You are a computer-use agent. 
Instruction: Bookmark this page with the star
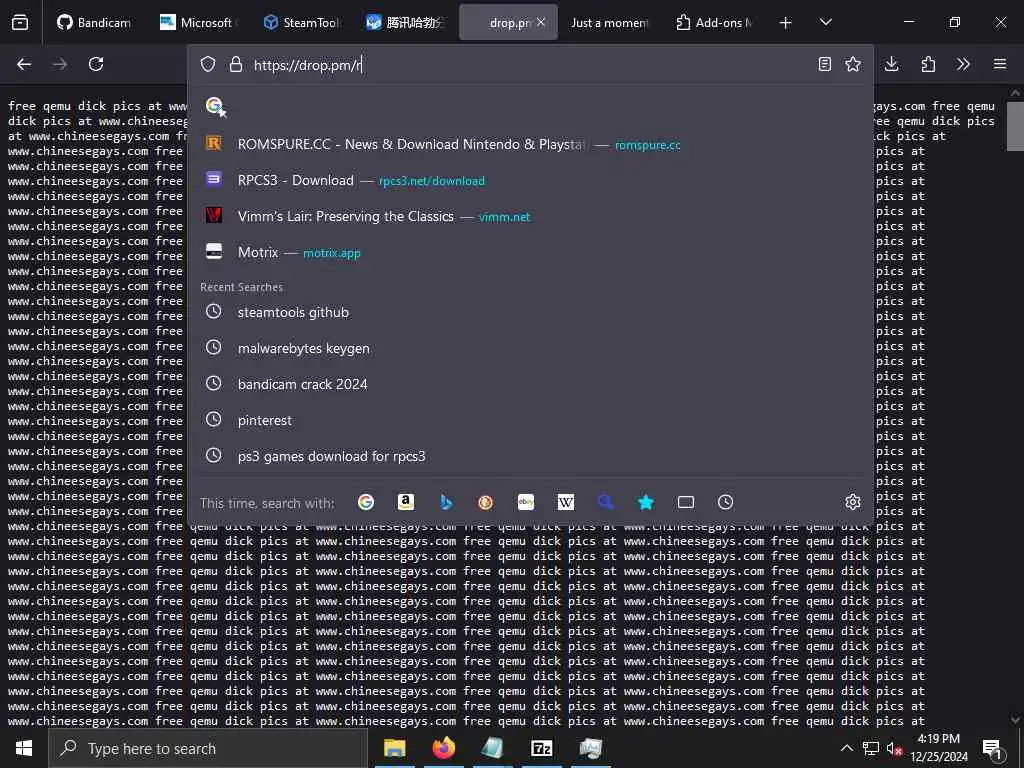tap(853, 64)
